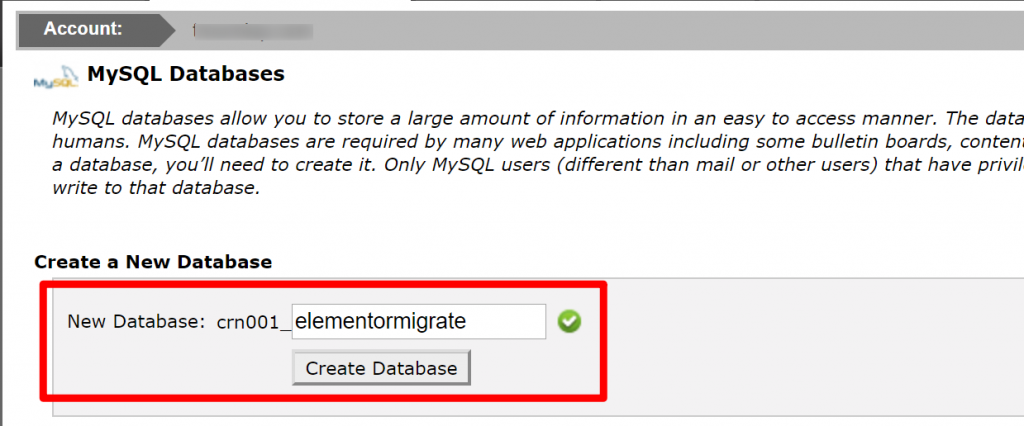The height and width of the screenshot is (426, 1024).
Task: Click the MySQL Databases page heading
Action: (x=186, y=74)
